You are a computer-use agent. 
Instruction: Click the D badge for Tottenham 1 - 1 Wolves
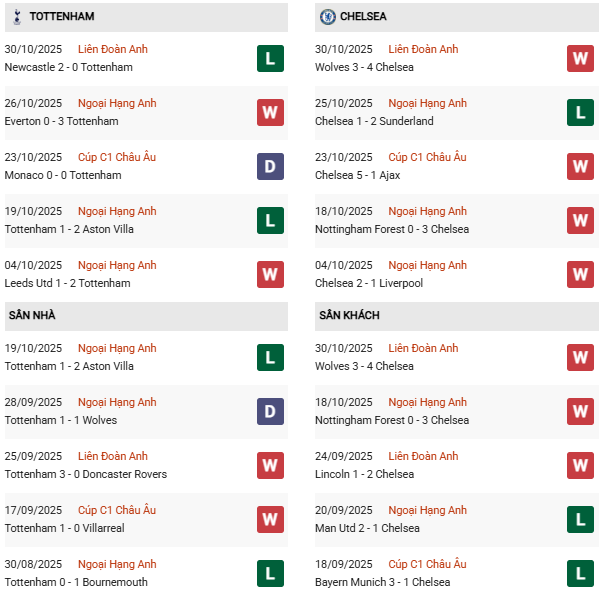pyautogui.click(x=270, y=411)
